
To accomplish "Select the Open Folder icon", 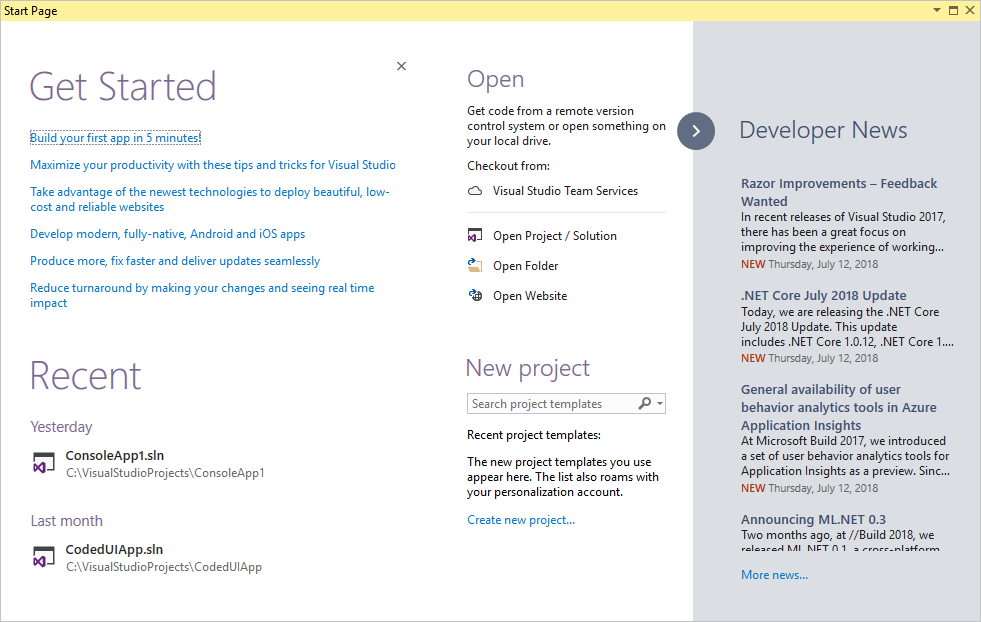I will pyautogui.click(x=475, y=265).
